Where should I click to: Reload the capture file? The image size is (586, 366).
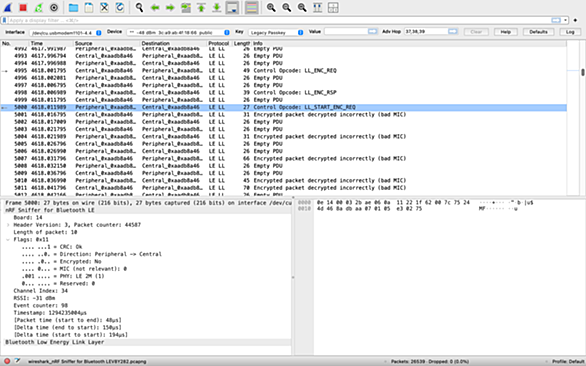(x=120, y=7)
